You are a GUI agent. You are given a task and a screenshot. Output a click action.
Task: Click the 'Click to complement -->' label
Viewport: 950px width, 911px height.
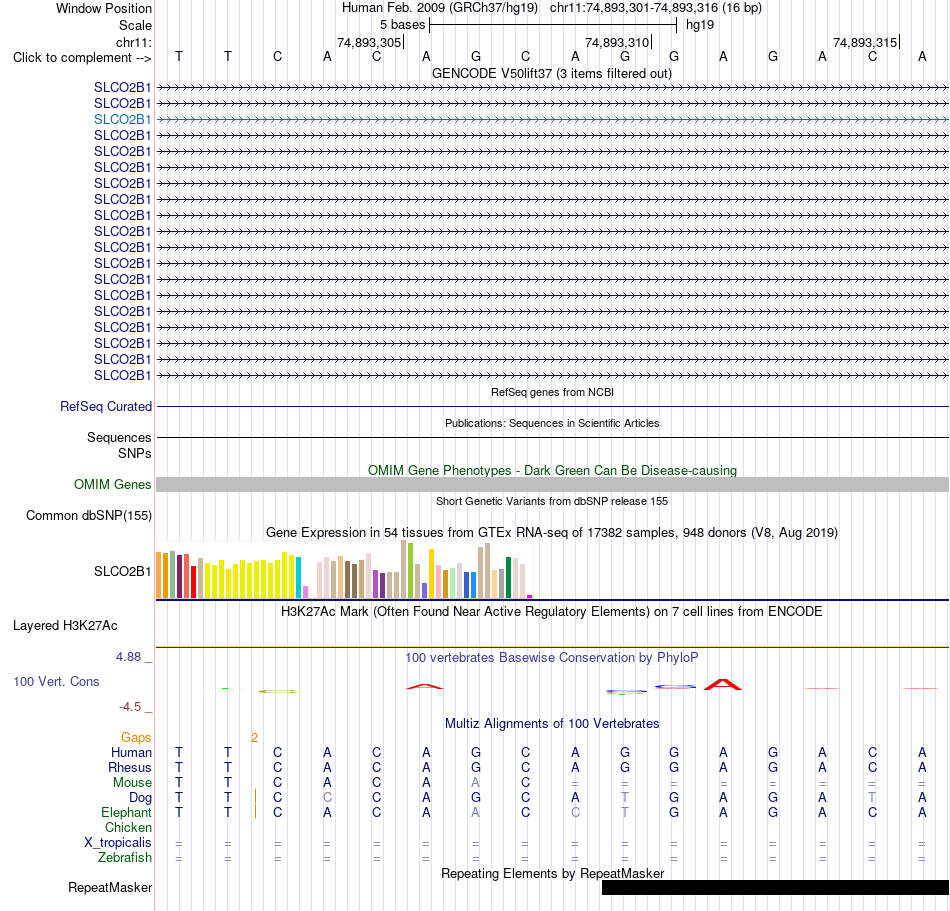pos(82,58)
